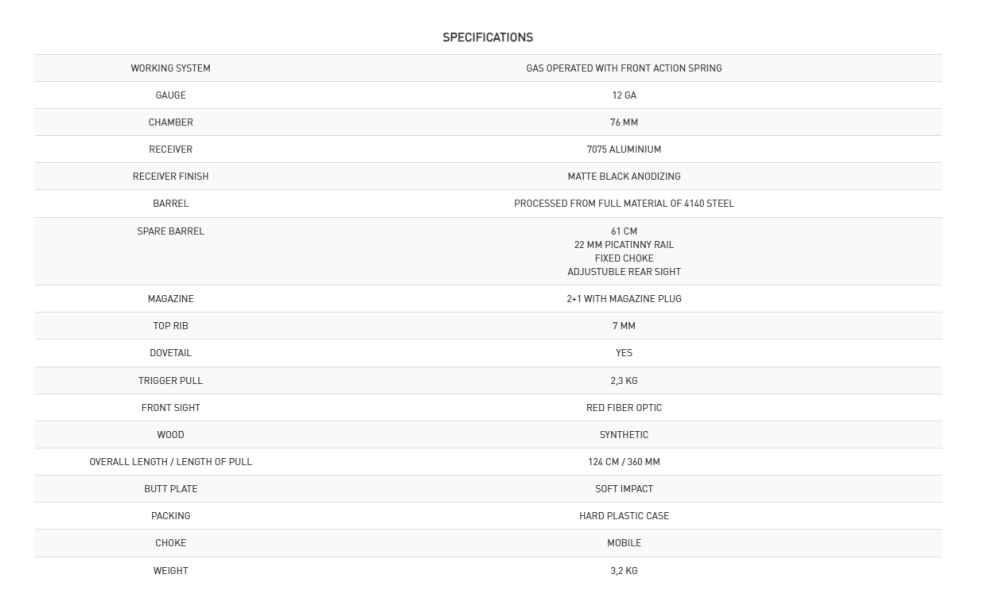1000x594 pixels.
Task: Click the GAUGE row label
Action: [x=171, y=95]
